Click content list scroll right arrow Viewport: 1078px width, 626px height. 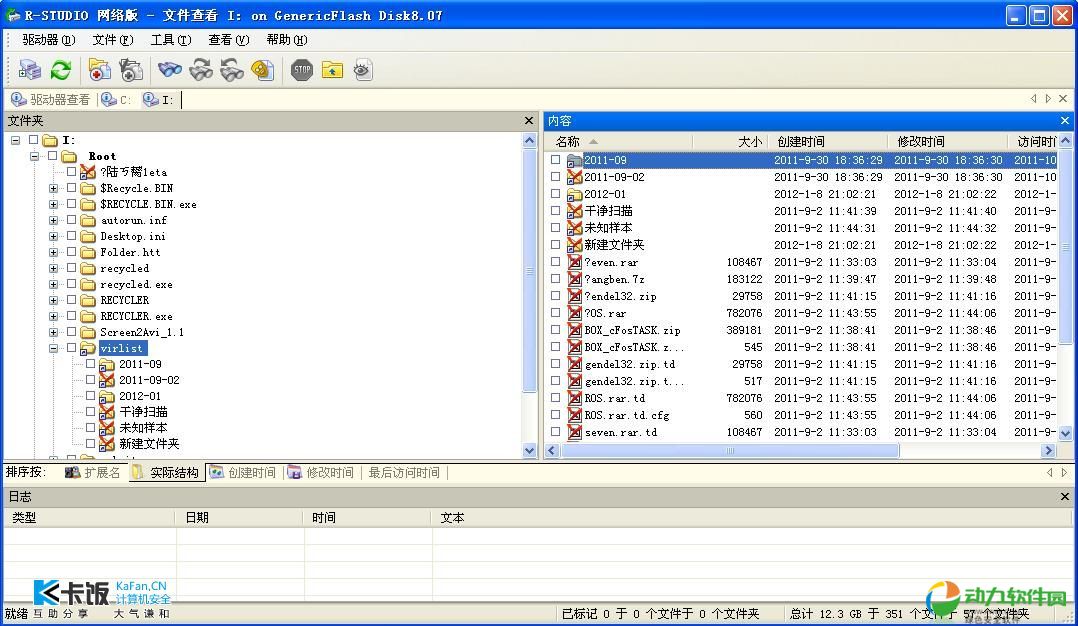tap(1048, 451)
